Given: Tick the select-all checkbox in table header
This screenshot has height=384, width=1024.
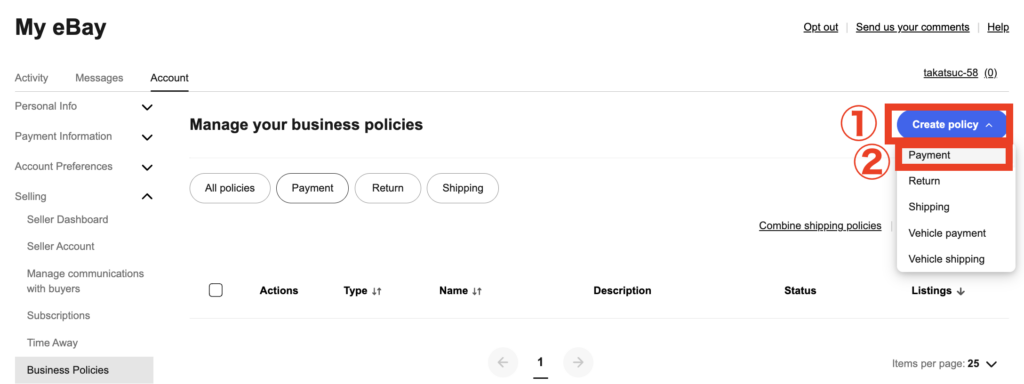Looking at the screenshot, I should [x=216, y=291].
